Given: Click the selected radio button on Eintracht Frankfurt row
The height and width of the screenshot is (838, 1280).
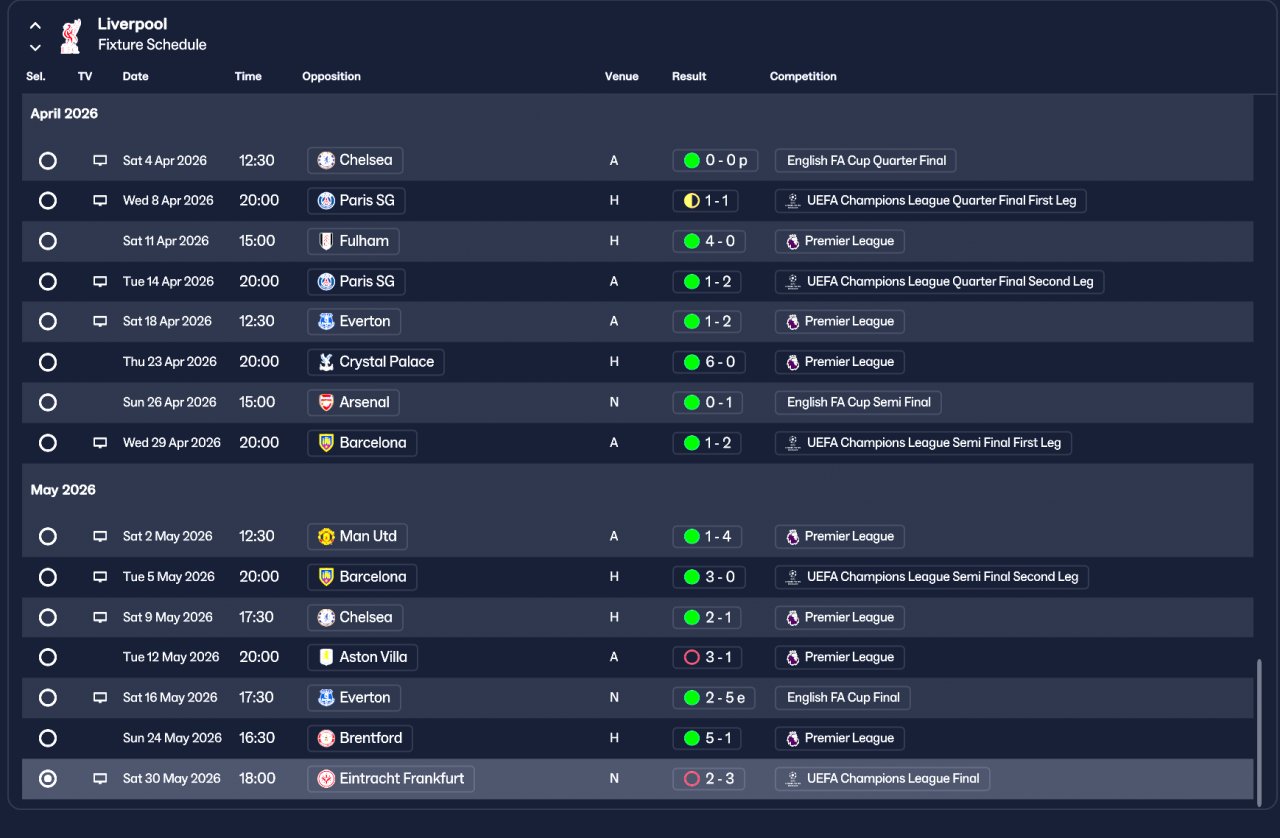Looking at the screenshot, I should [x=47, y=778].
